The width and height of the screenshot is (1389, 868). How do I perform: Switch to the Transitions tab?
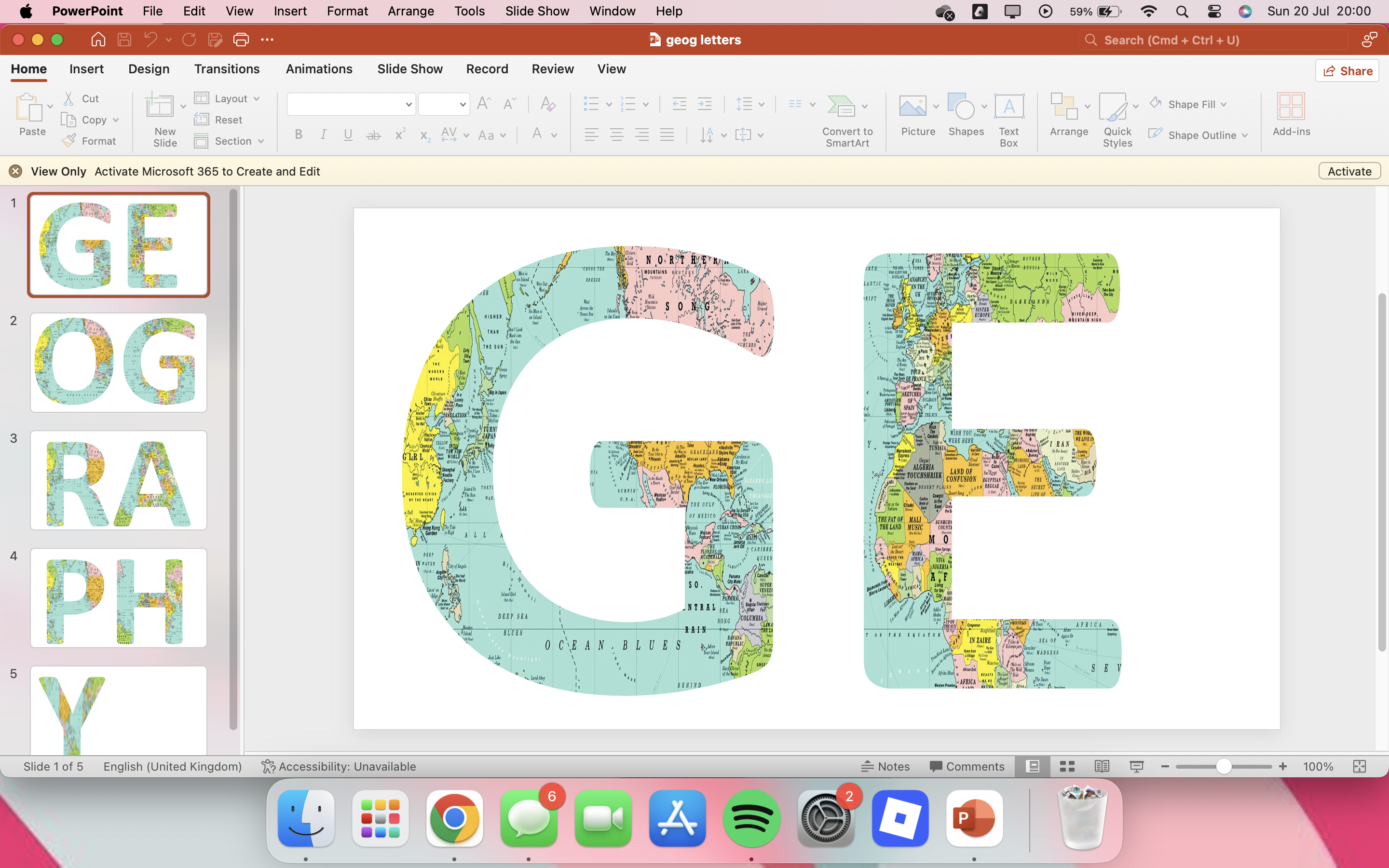(x=227, y=69)
